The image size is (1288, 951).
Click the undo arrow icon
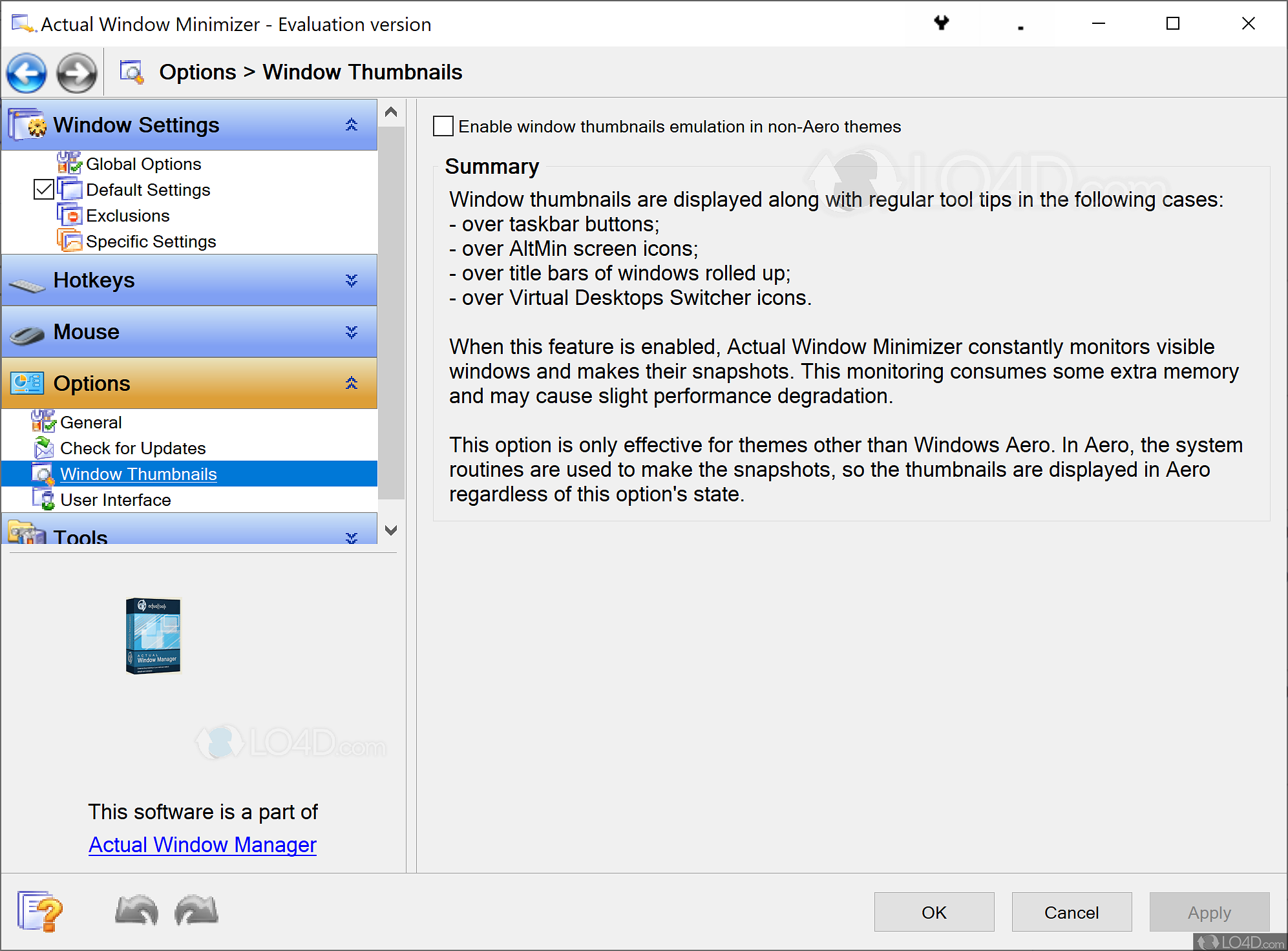[x=136, y=911]
